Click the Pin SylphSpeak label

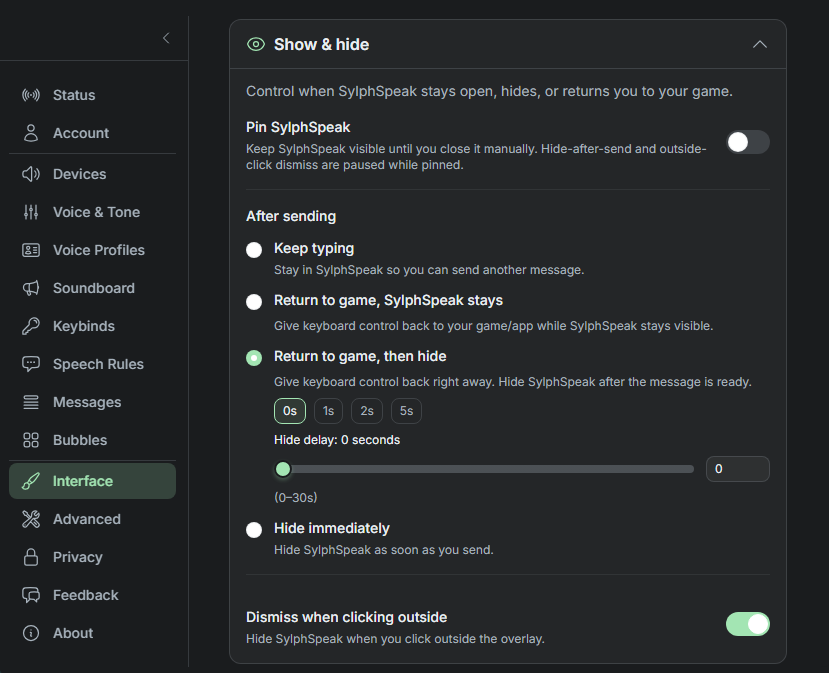pos(298,127)
